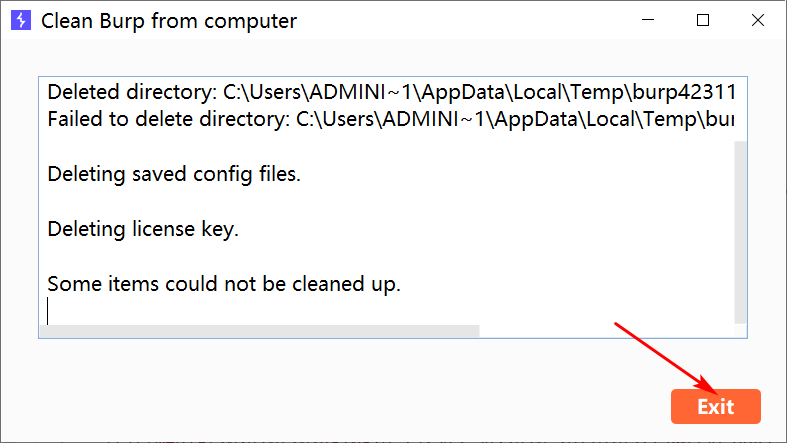Minimize the Clean Burp window
This screenshot has width=787, height=443.
648,20
